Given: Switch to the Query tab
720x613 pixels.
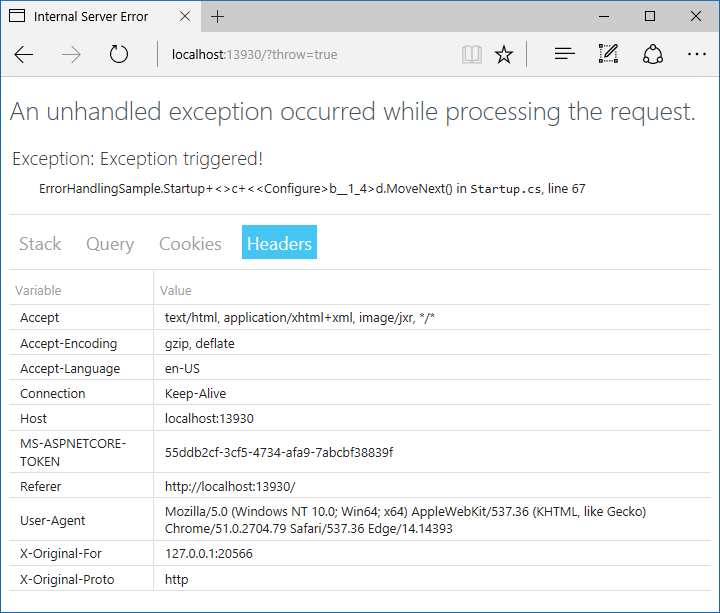Looking at the screenshot, I should (110, 243).
